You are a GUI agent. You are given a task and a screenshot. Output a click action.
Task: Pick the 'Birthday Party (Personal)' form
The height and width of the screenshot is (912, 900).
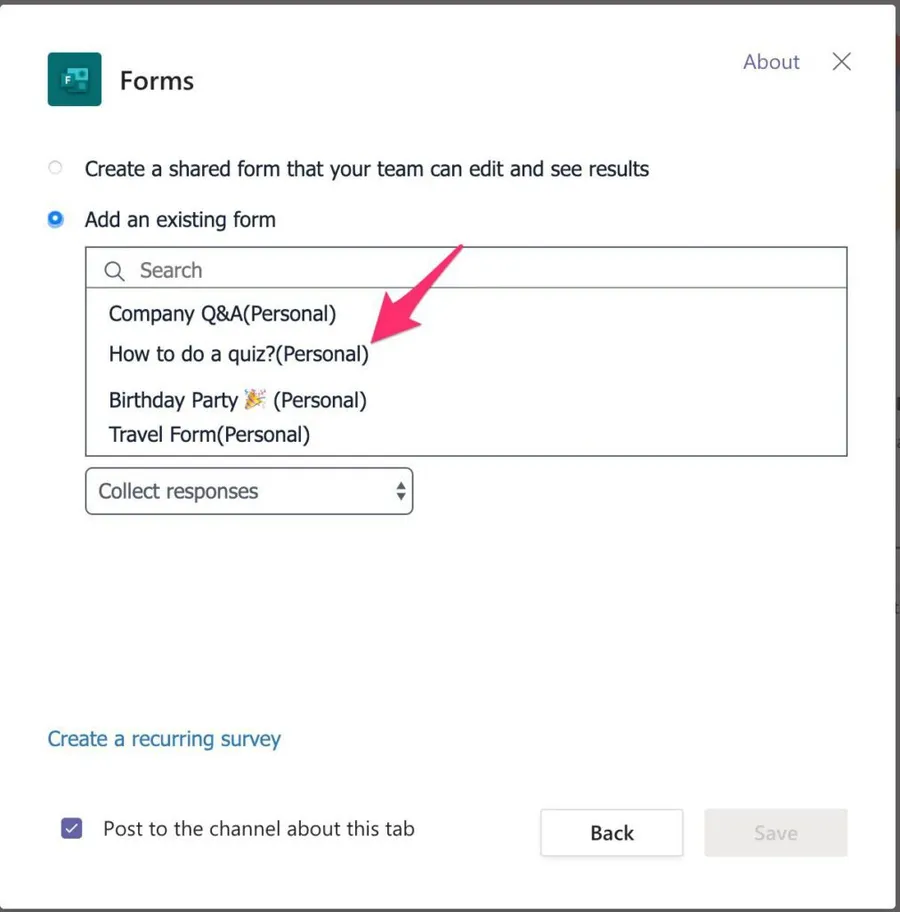pos(237,400)
